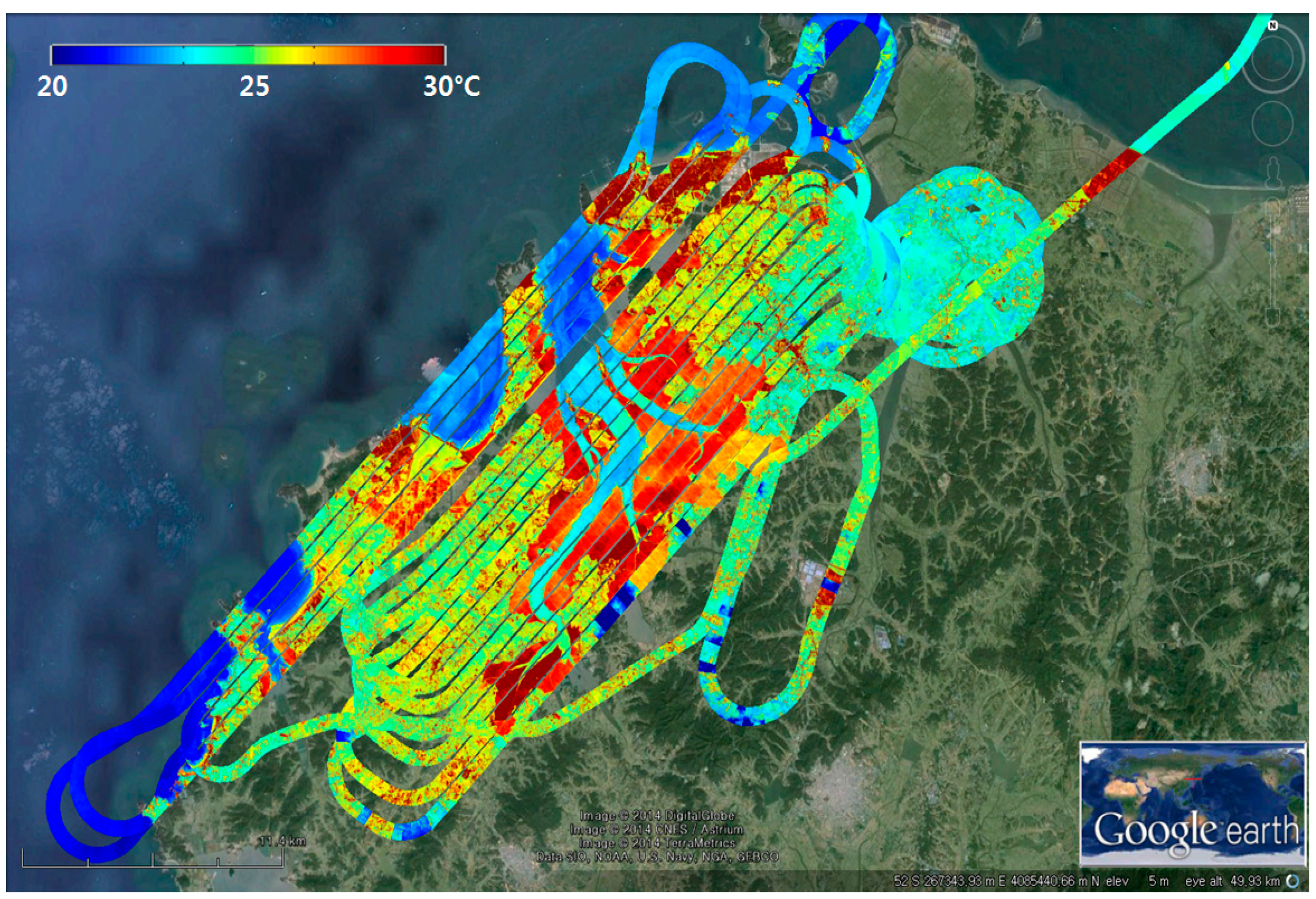Click the move joystick circle
Screen dimensions: 1316x899
(1272, 123)
